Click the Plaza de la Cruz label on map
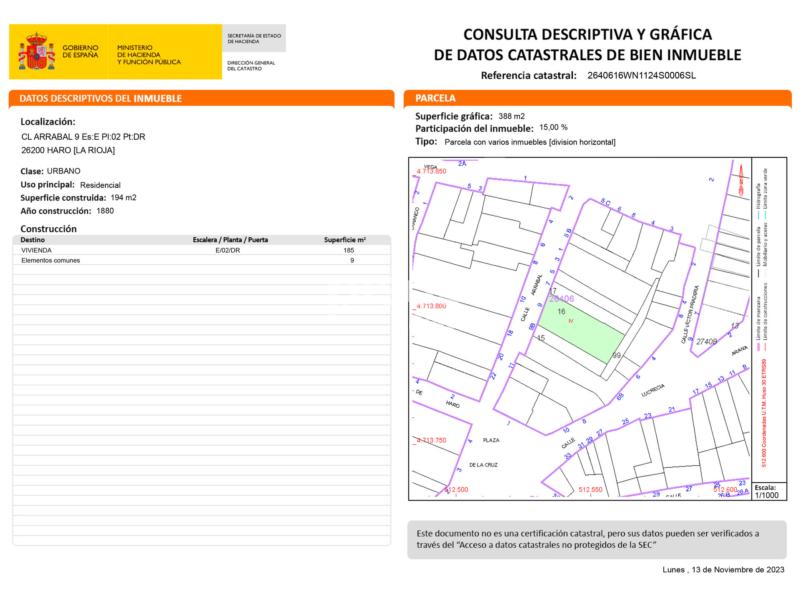 point(489,452)
